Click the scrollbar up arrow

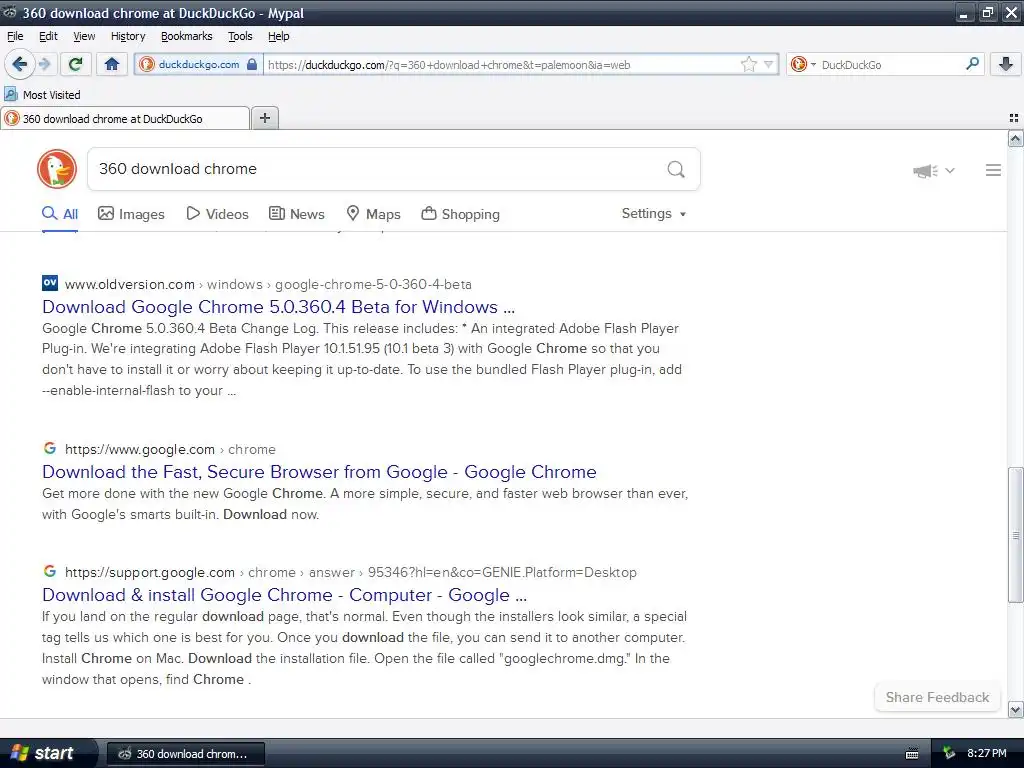point(1015,138)
